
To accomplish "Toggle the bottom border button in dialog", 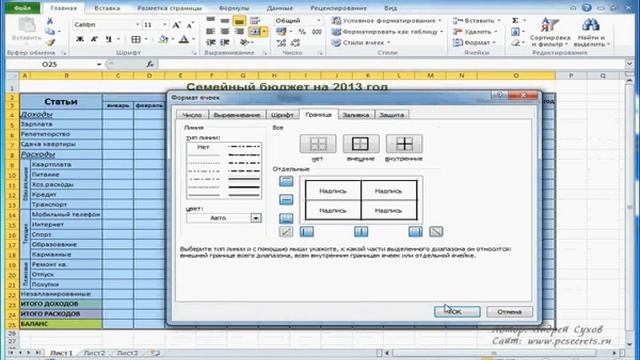I will click(x=286, y=218).
